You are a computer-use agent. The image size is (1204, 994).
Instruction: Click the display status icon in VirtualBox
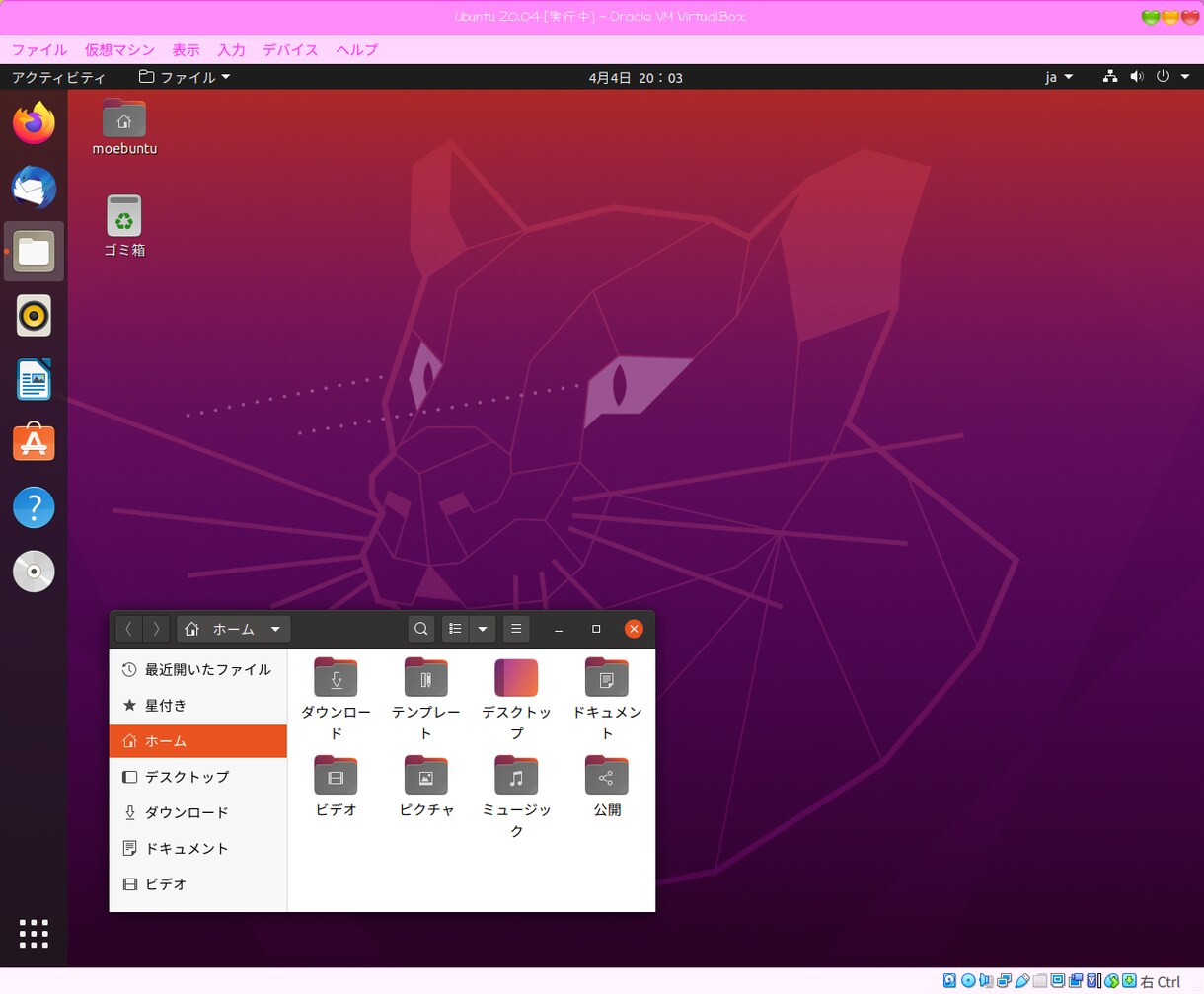(x=1058, y=980)
